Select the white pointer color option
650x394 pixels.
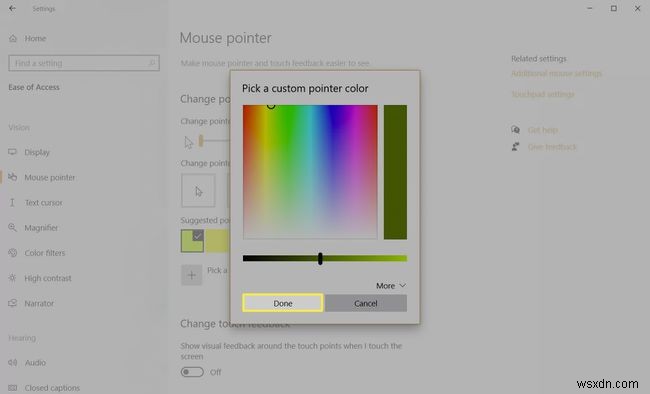pos(198,191)
